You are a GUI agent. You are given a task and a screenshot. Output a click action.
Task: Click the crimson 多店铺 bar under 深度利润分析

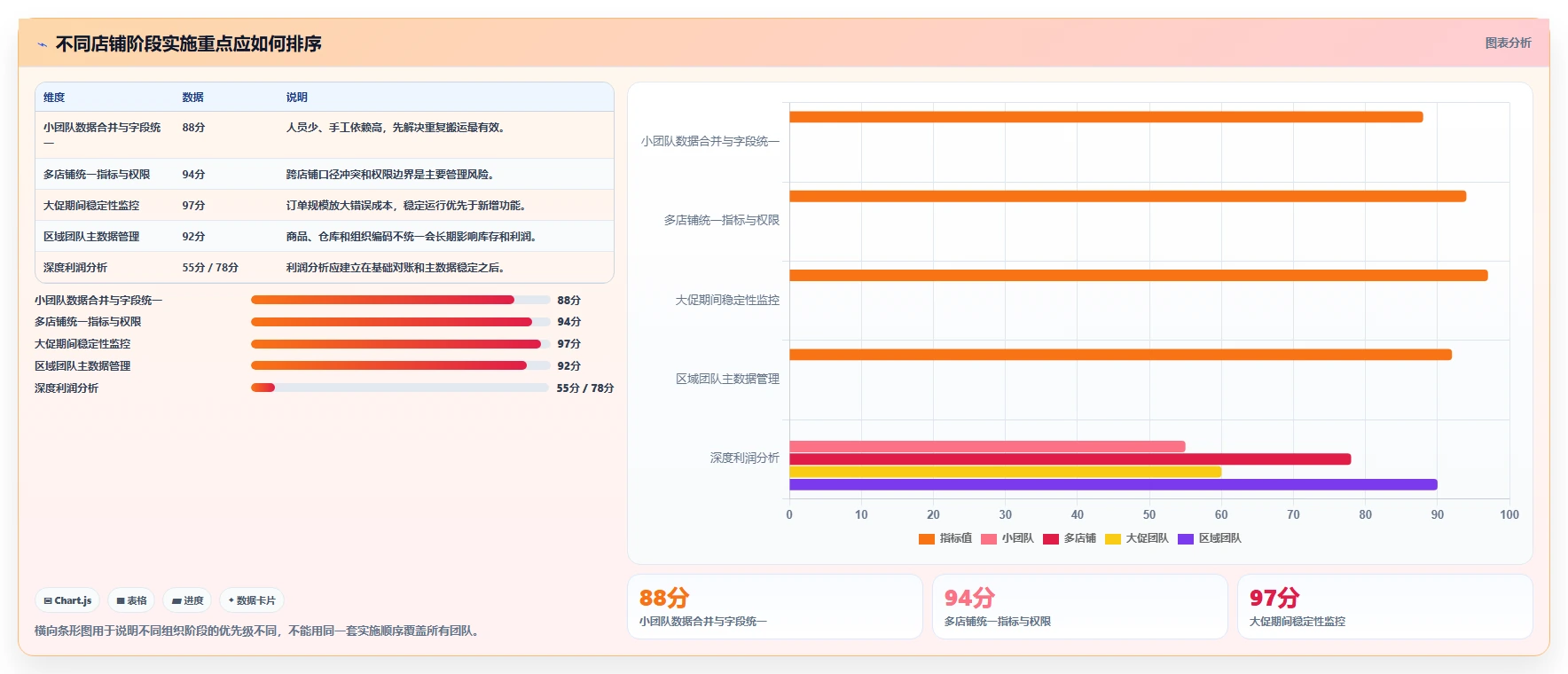[x=1070, y=459]
